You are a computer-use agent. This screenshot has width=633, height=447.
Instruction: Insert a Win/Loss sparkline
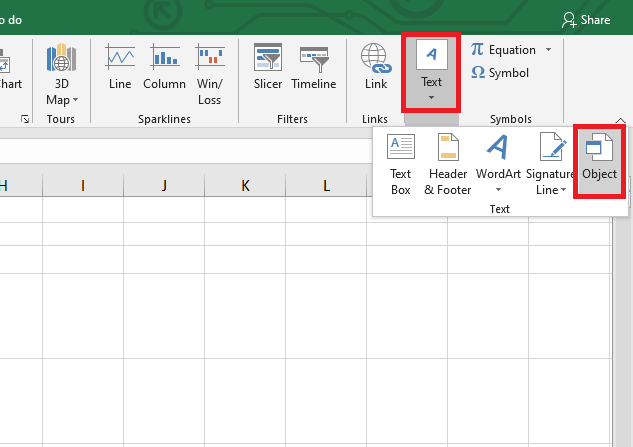(x=210, y=74)
